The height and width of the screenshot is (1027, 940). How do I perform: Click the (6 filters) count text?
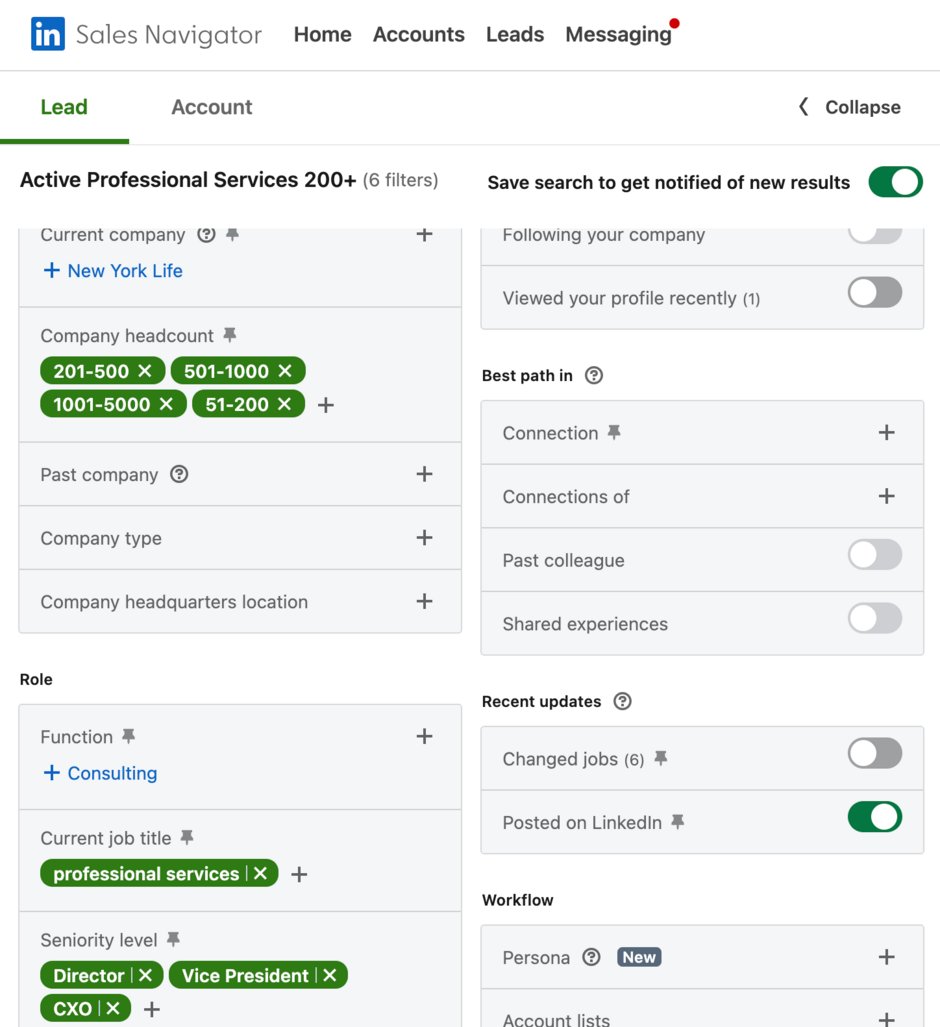[400, 180]
